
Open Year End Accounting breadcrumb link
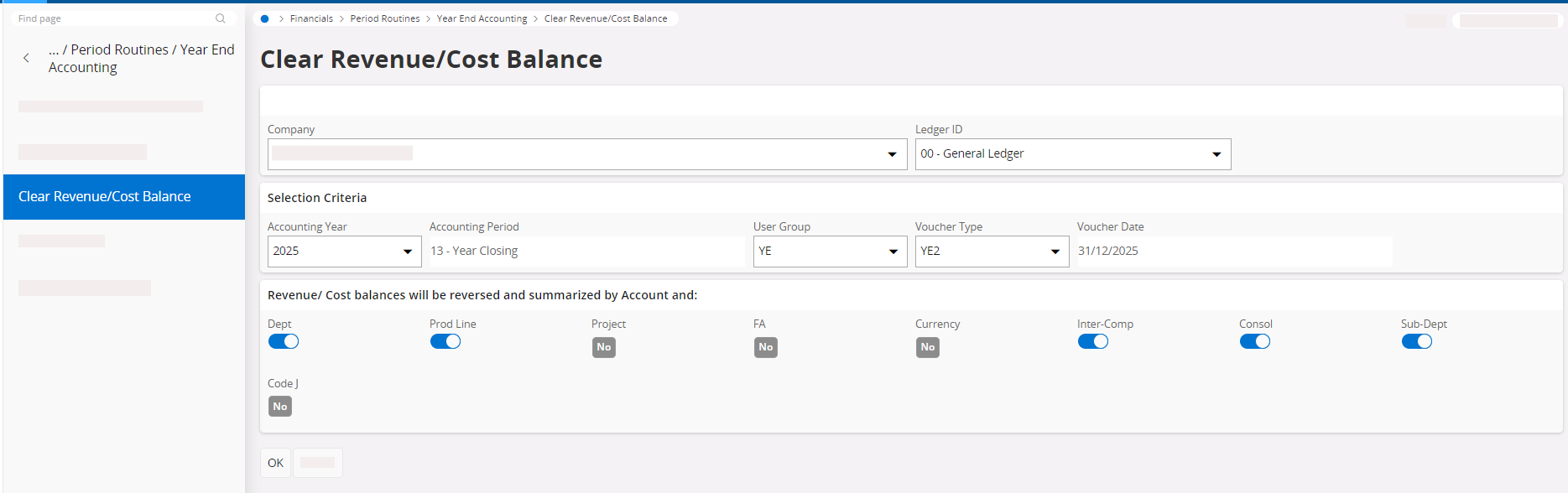[x=482, y=18]
